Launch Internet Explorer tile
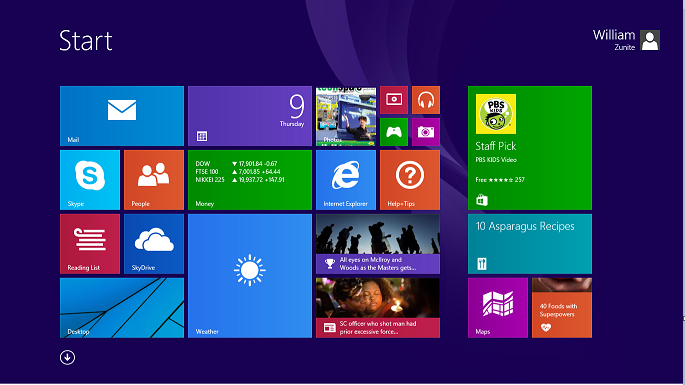Screen dimensions: 685x385 (346, 180)
